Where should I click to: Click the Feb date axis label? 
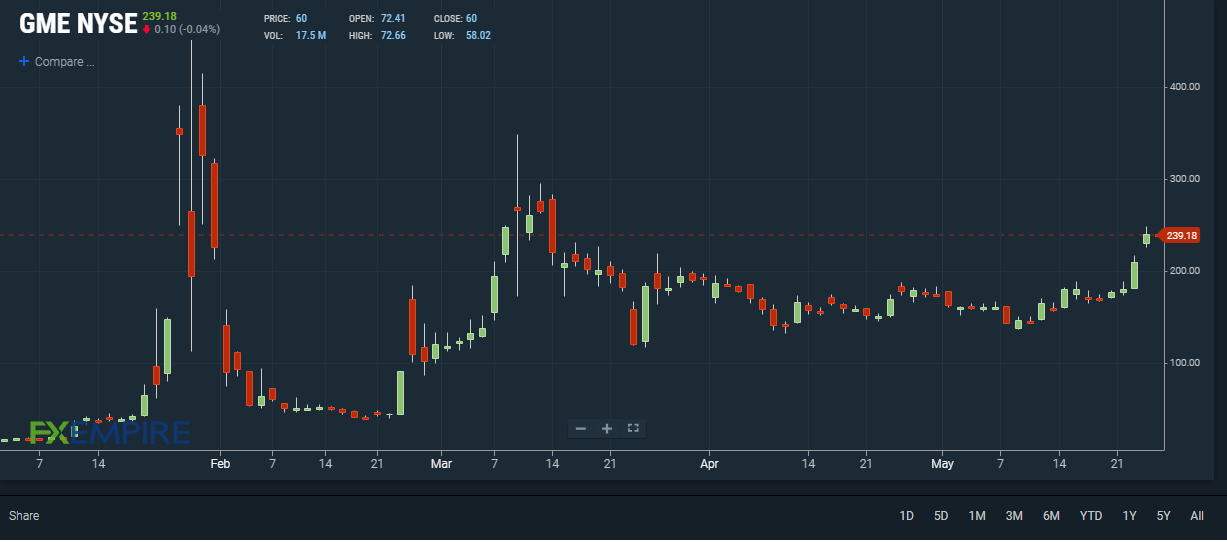click(x=220, y=464)
